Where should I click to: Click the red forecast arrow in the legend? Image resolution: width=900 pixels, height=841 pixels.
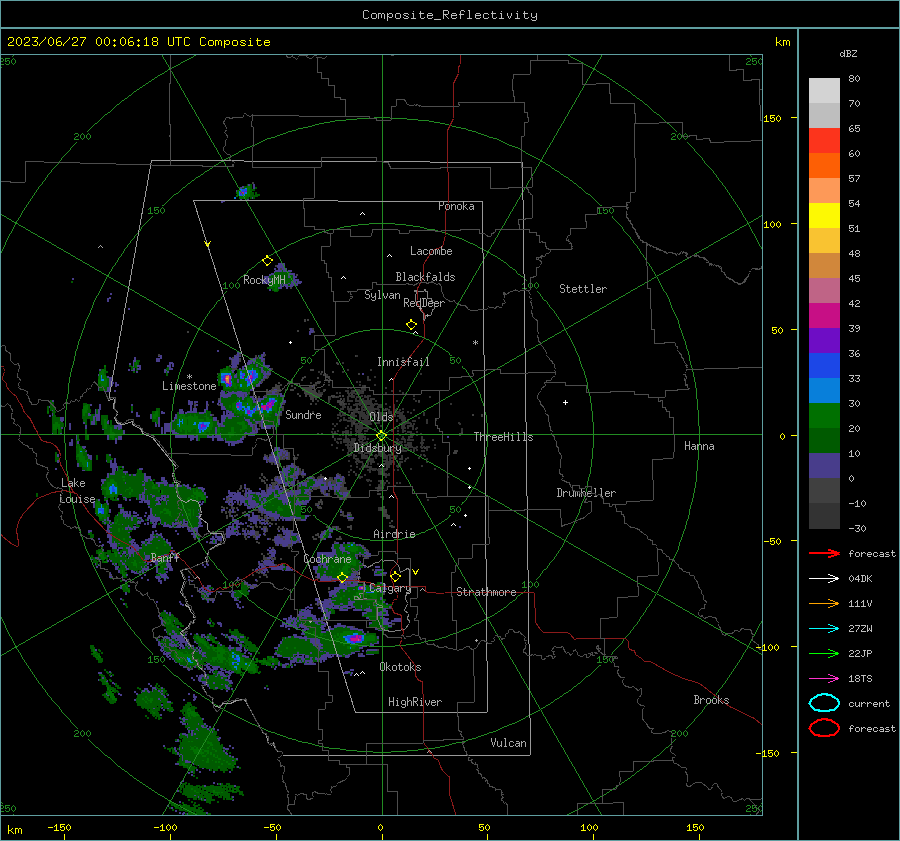click(824, 553)
